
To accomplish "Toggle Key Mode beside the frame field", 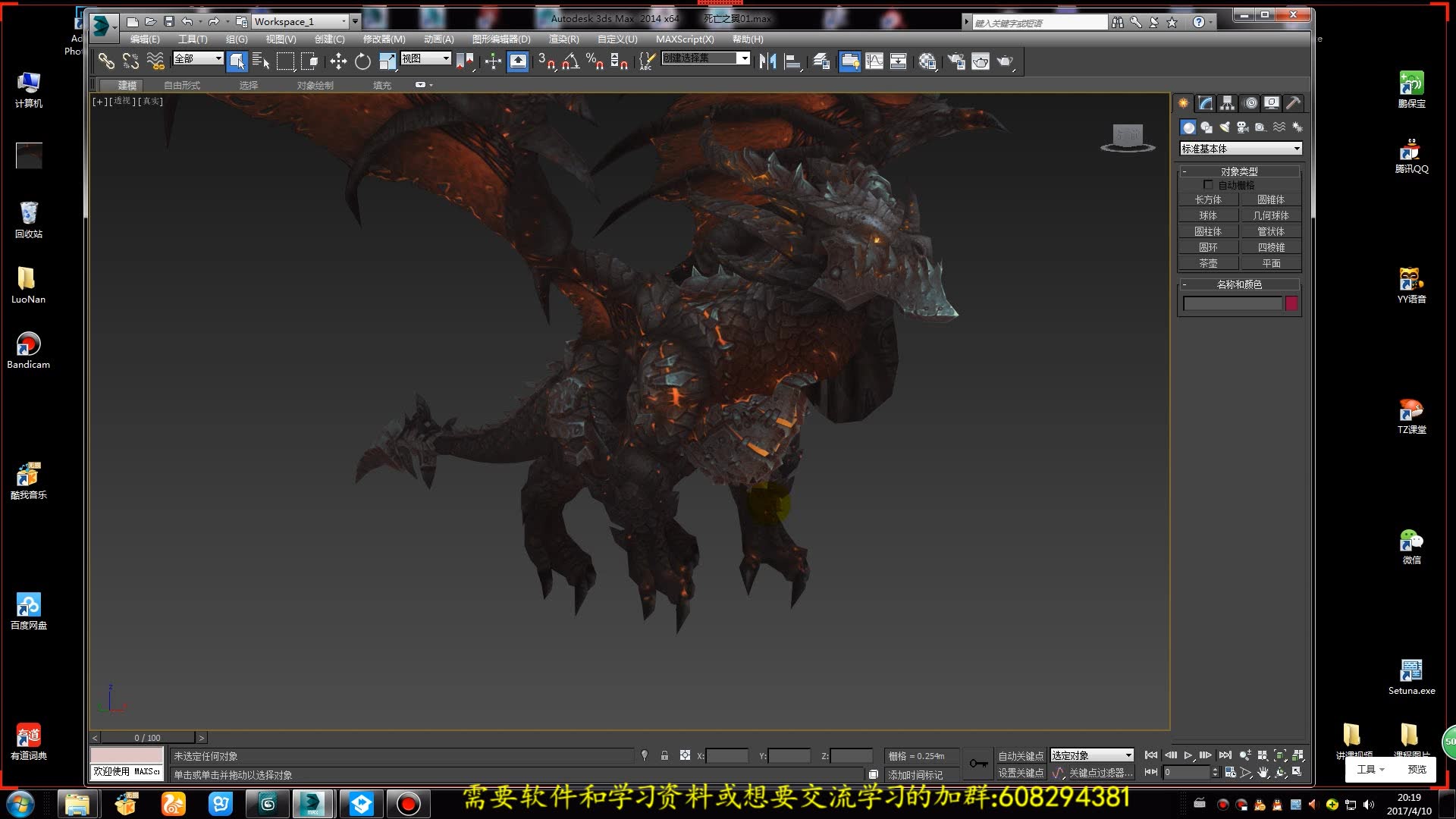I will (x=1151, y=773).
